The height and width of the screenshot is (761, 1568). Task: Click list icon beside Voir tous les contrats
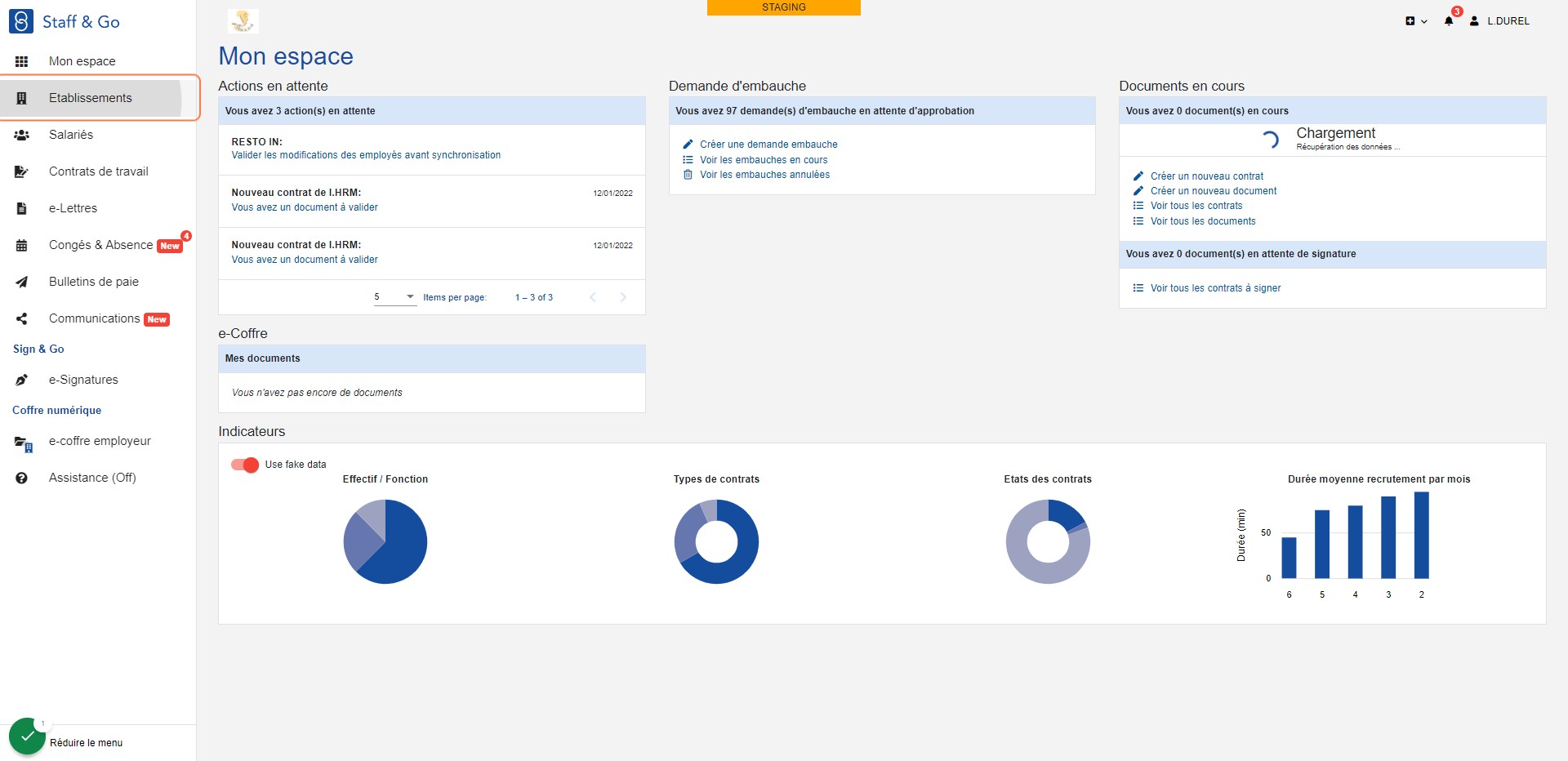(x=1138, y=206)
